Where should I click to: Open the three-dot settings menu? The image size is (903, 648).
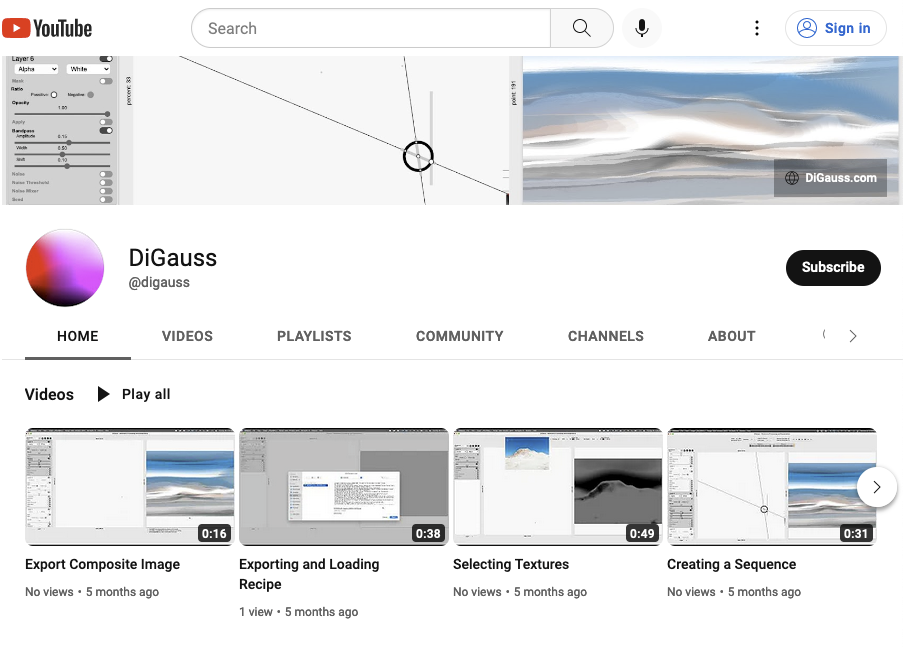point(757,28)
